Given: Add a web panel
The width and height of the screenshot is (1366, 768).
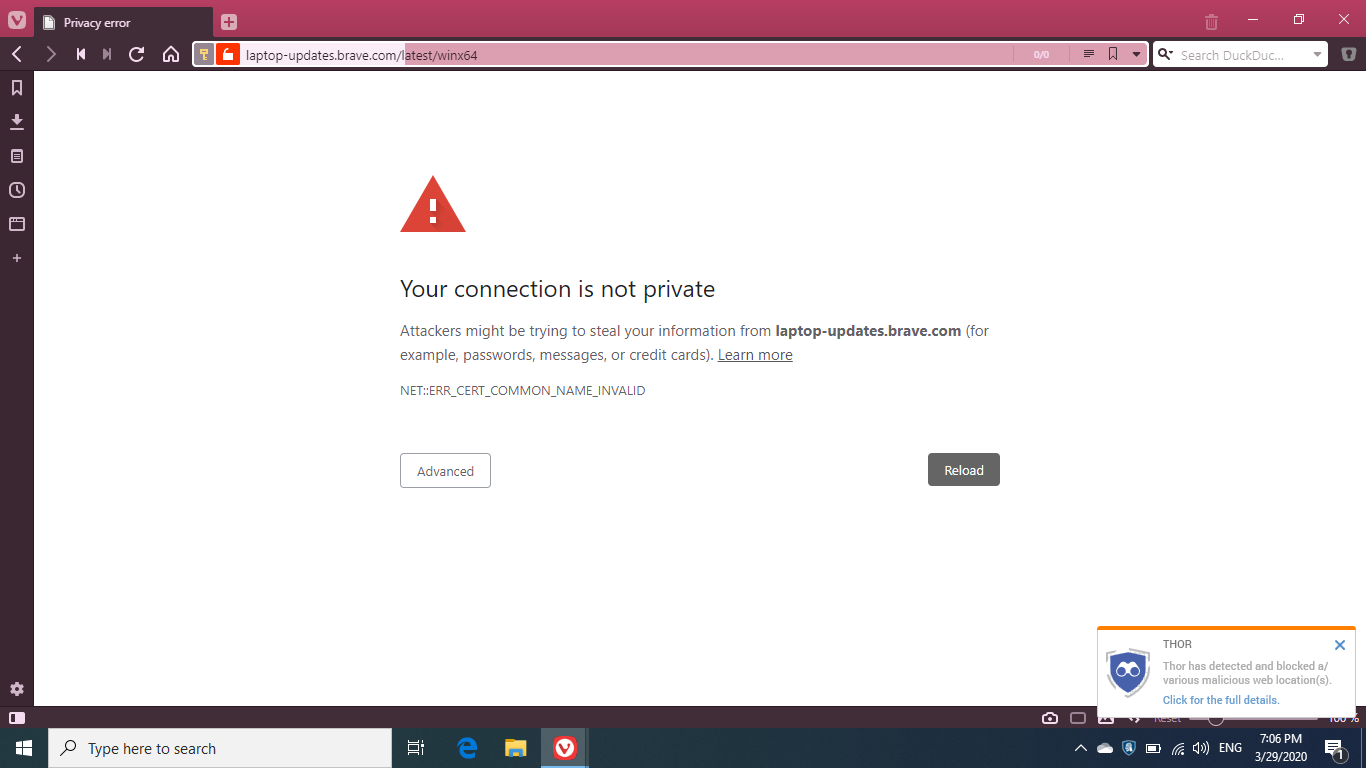Looking at the screenshot, I should pos(17,258).
